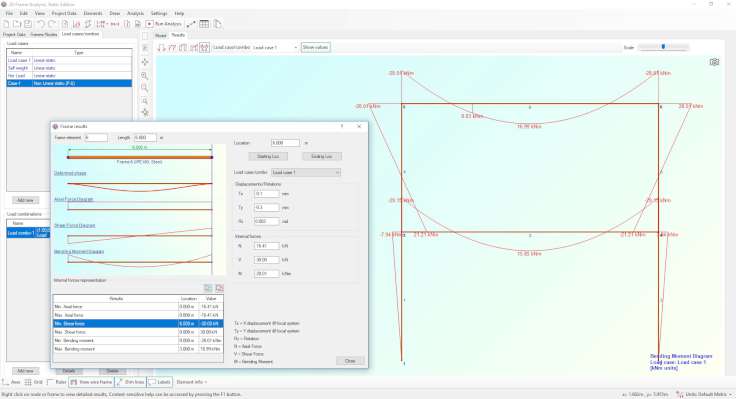Select the Max. Shear force result row
The image size is (736, 399).
click(138, 332)
